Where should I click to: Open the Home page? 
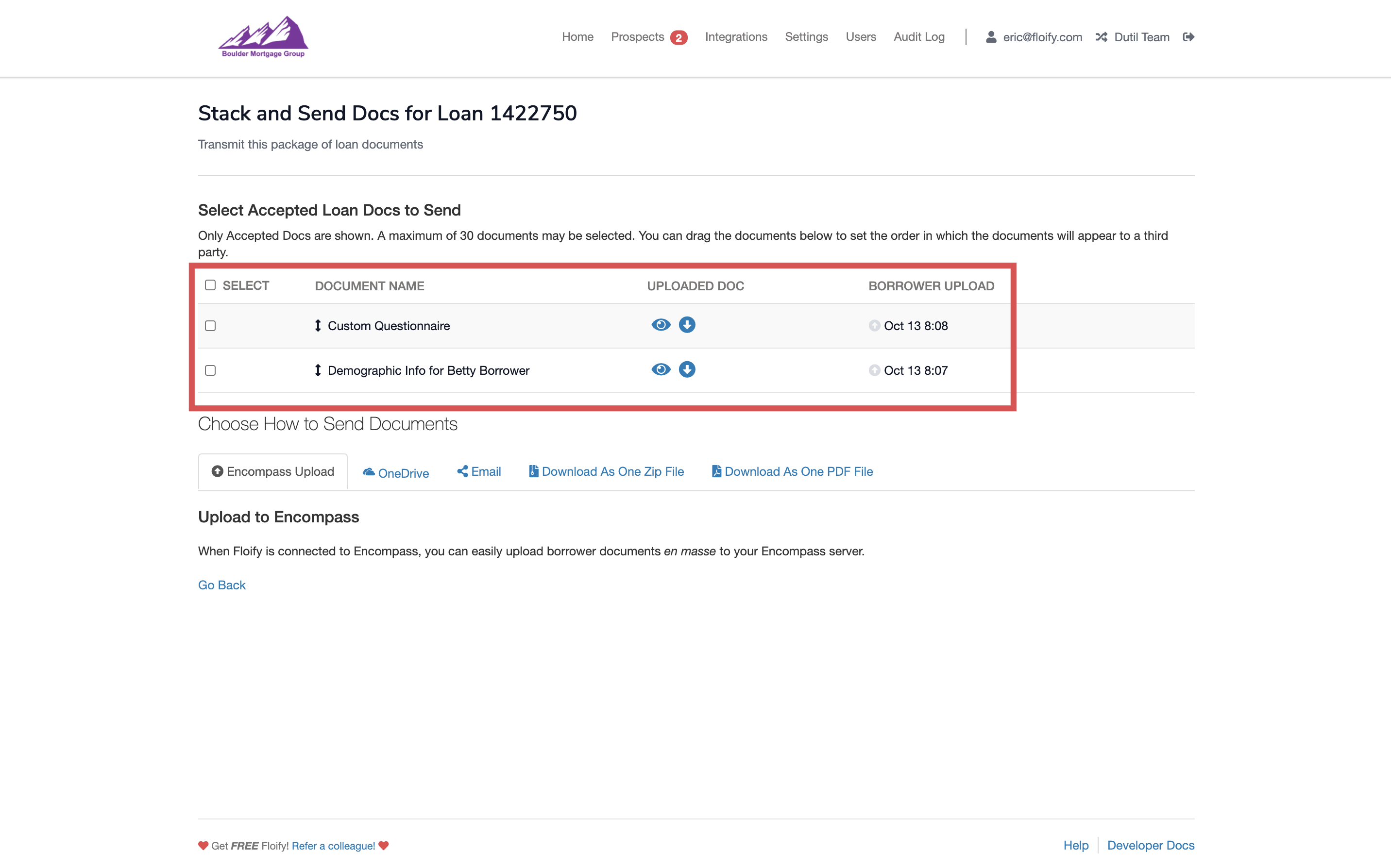tap(577, 37)
